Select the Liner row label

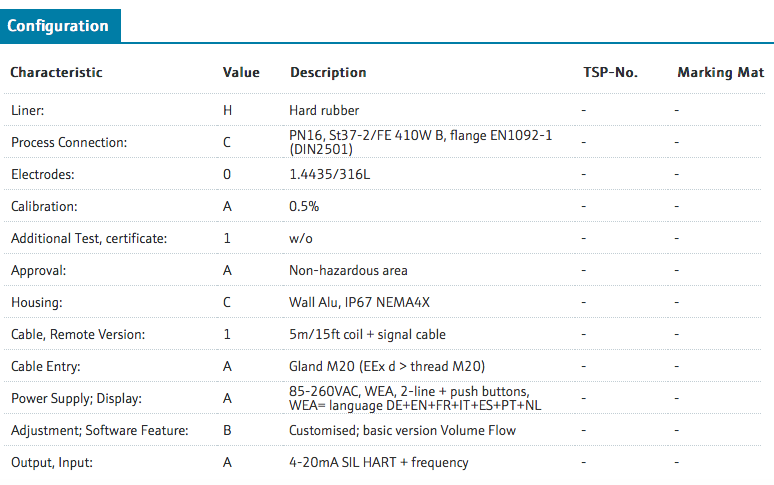tap(28, 110)
